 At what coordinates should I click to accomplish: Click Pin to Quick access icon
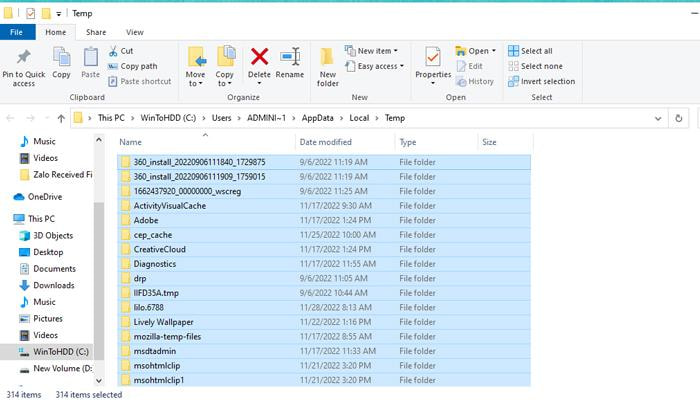[24, 57]
